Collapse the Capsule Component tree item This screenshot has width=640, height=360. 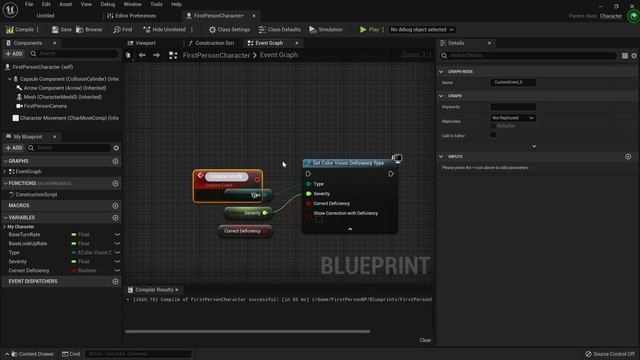pyautogui.click(x=10, y=79)
